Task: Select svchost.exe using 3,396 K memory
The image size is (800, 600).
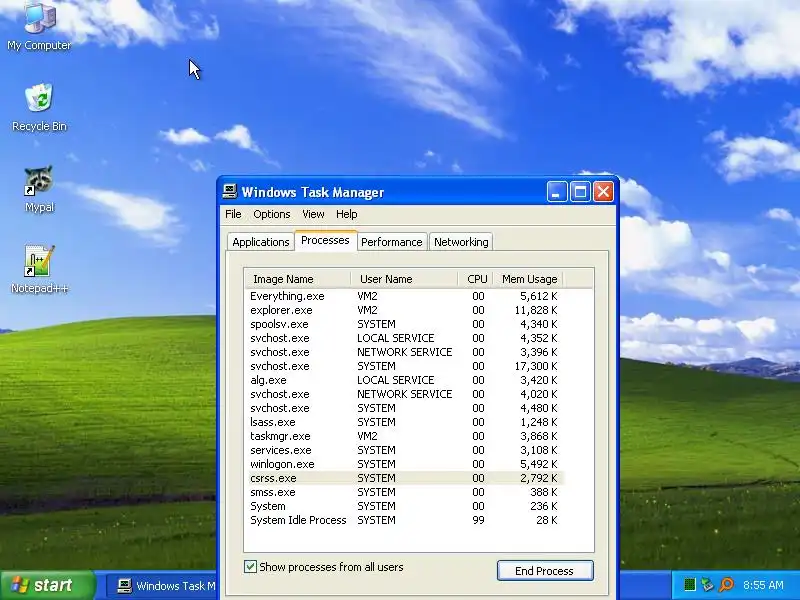Action: pos(404,352)
